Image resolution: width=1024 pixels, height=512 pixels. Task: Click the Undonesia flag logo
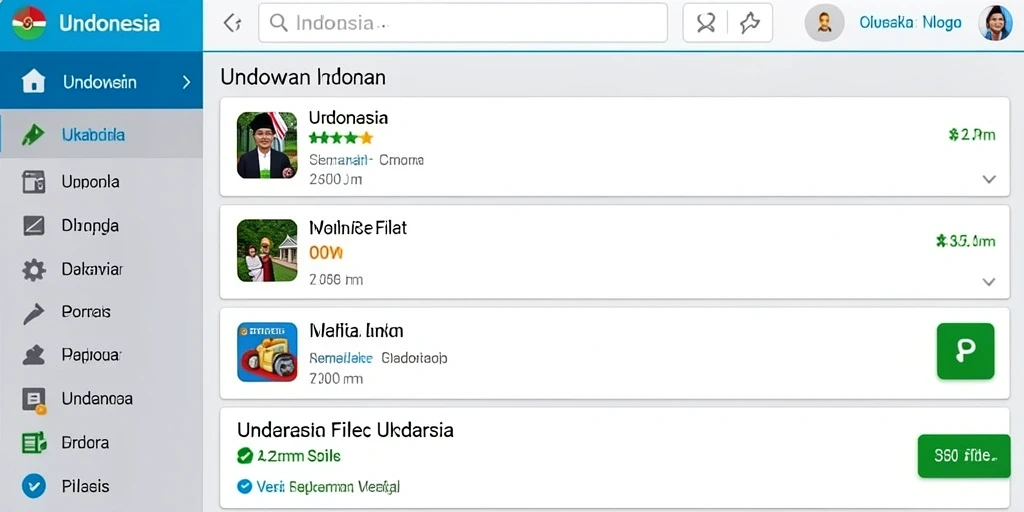click(x=29, y=23)
